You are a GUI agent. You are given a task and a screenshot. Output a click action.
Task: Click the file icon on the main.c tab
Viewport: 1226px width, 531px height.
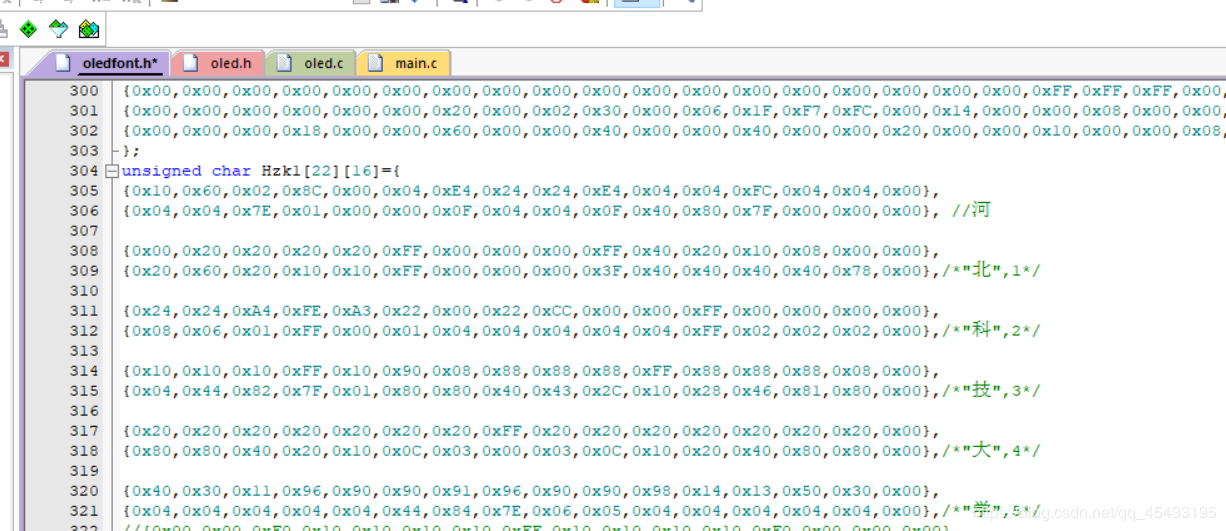375,63
